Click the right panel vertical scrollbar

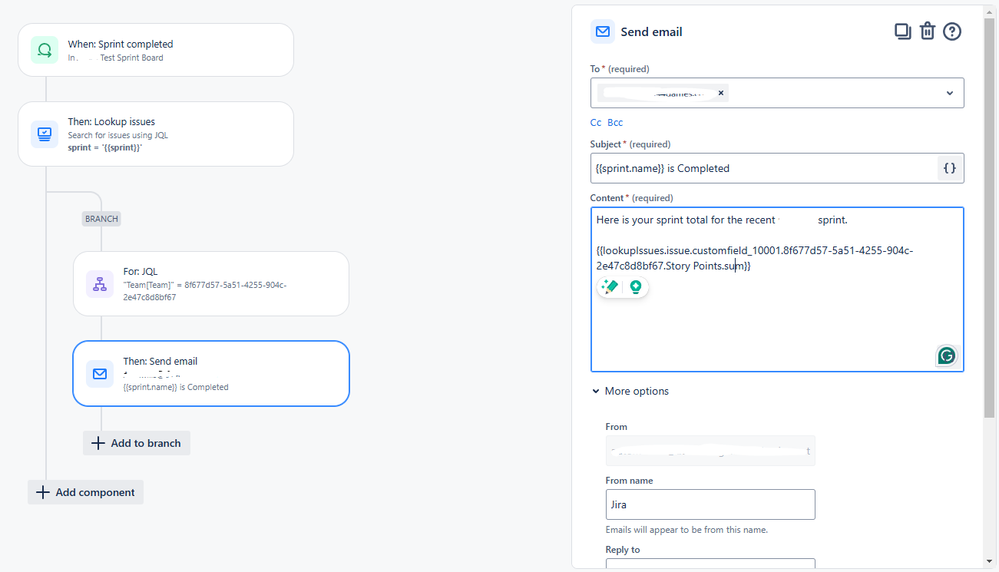tap(989, 217)
